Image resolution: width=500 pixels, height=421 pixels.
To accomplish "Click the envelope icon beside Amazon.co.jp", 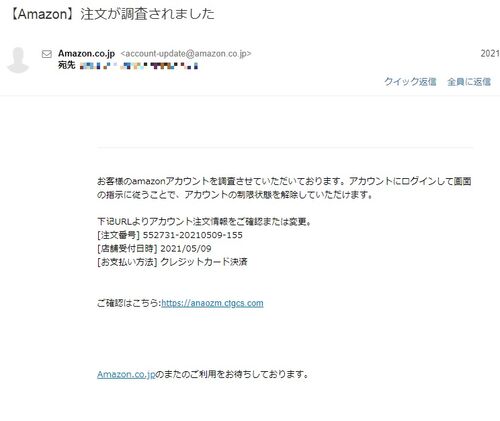I will click(x=47, y=54).
